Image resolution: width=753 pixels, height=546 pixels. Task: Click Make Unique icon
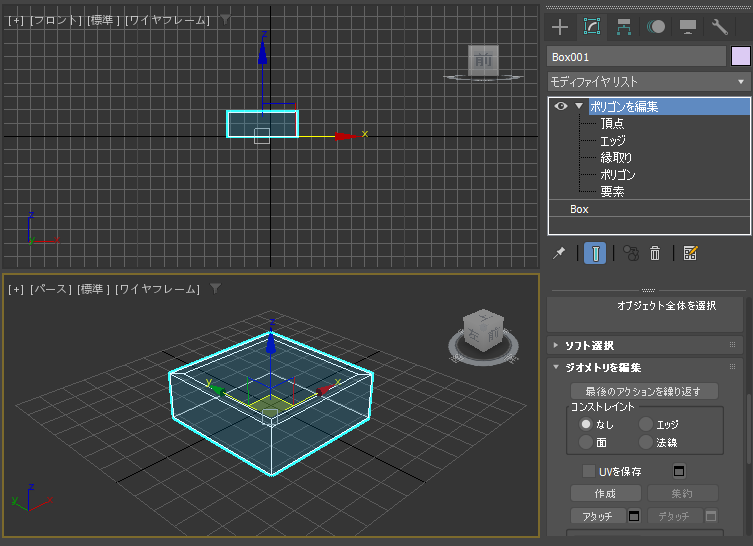(x=631, y=253)
